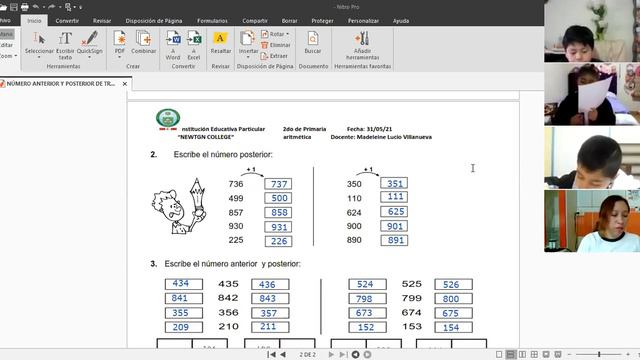Open the Buscar search tool
Viewport: 640px width, 360px height.
coord(313,42)
